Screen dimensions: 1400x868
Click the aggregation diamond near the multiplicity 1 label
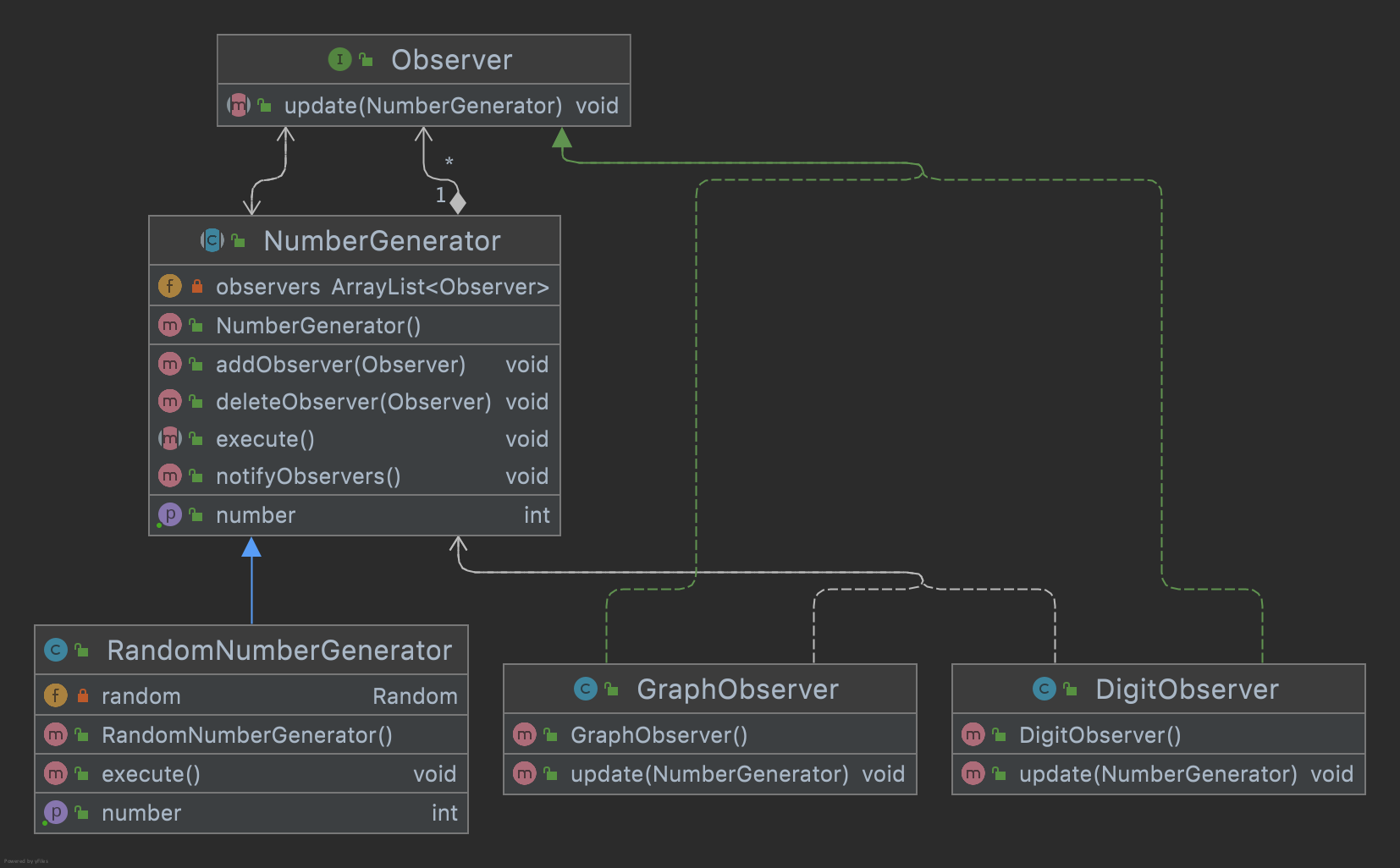(x=458, y=202)
